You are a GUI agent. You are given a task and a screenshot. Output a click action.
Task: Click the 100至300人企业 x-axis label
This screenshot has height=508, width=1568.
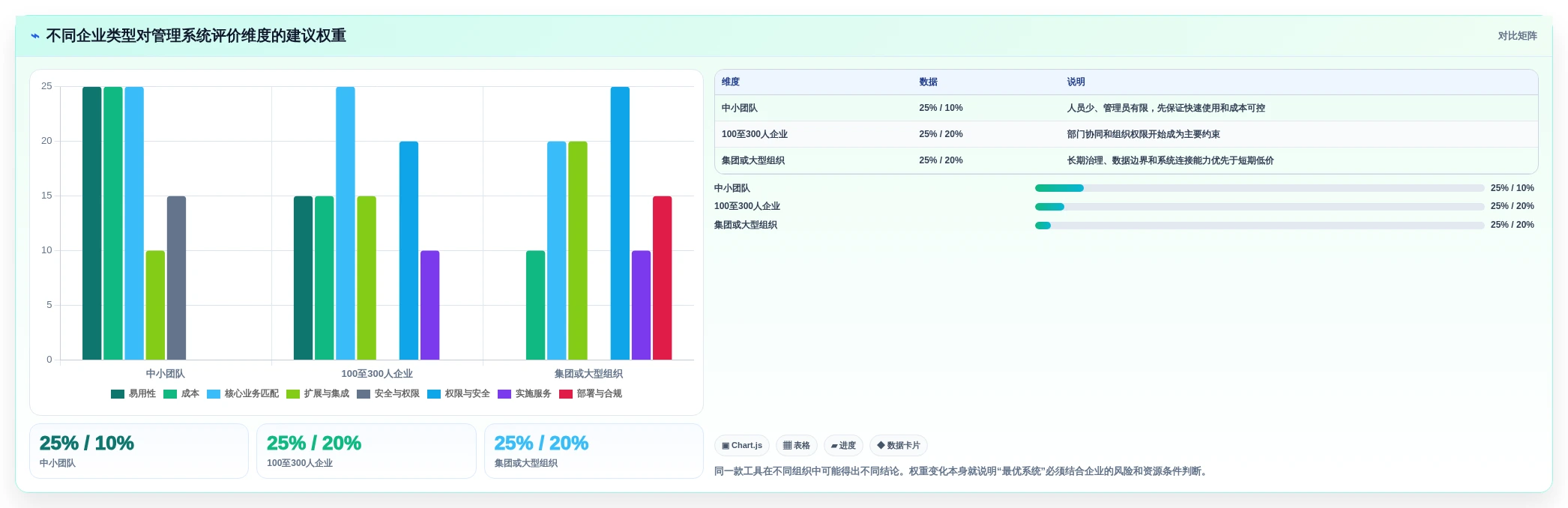pyautogui.click(x=377, y=374)
